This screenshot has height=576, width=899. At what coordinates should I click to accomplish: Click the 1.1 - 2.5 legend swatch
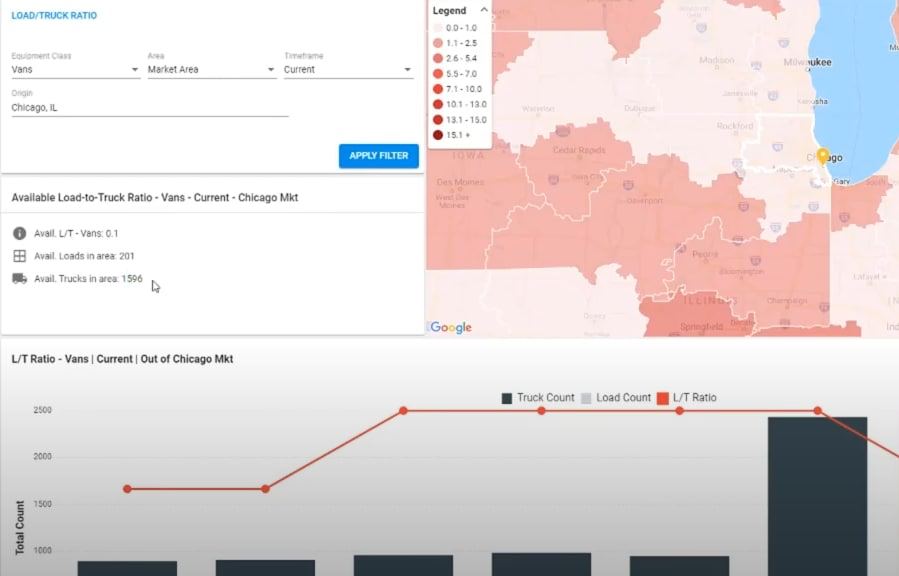[438, 43]
